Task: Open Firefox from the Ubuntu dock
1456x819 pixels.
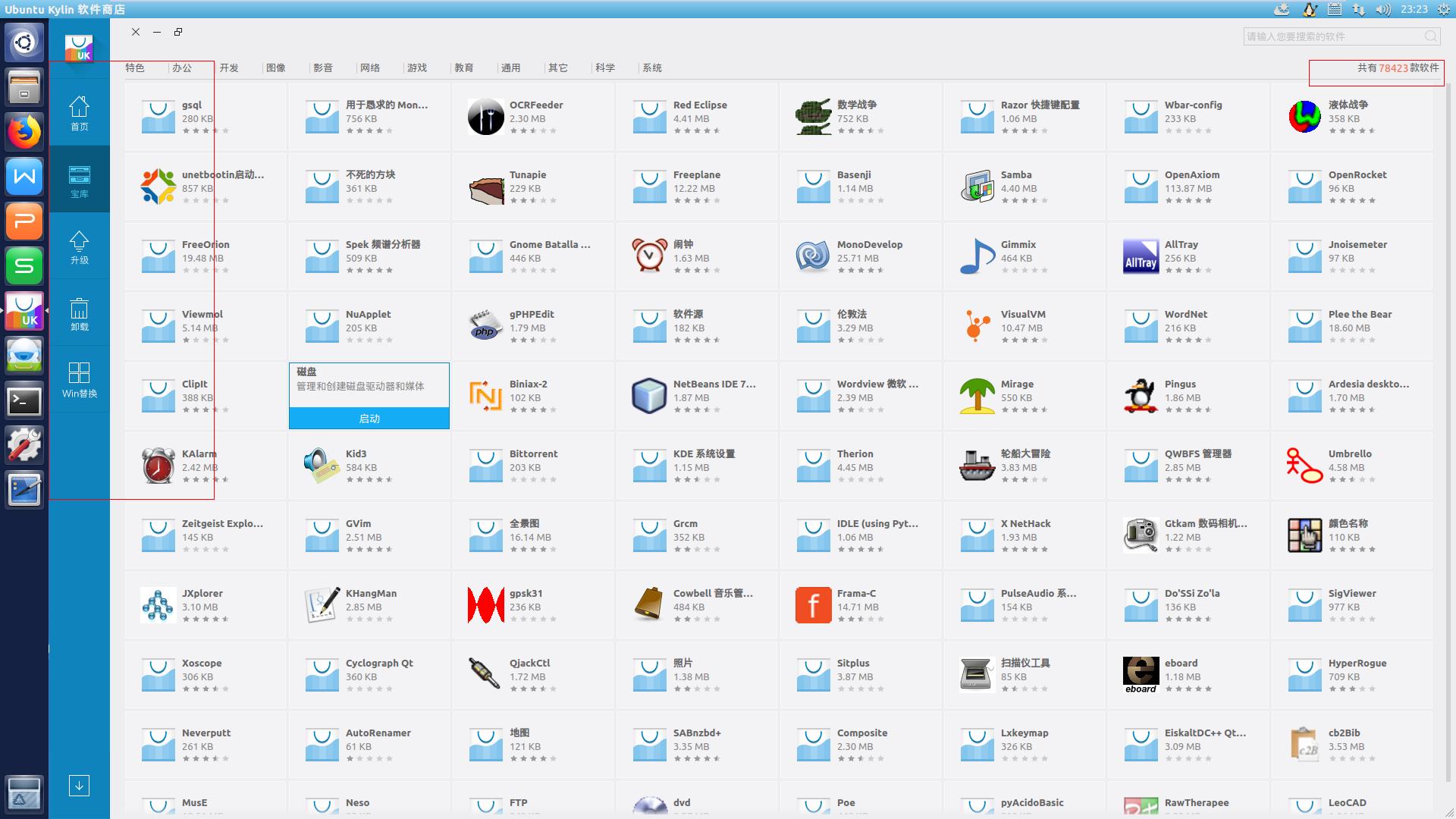Action: pyautogui.click(x=24, y=132)
